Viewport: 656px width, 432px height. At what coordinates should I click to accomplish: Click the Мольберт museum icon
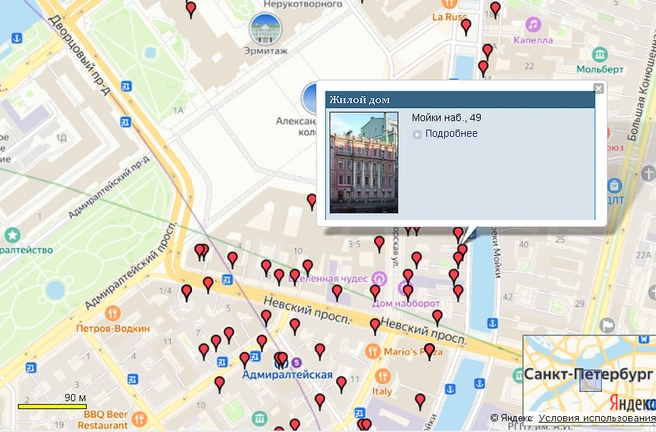click(600, 54)
